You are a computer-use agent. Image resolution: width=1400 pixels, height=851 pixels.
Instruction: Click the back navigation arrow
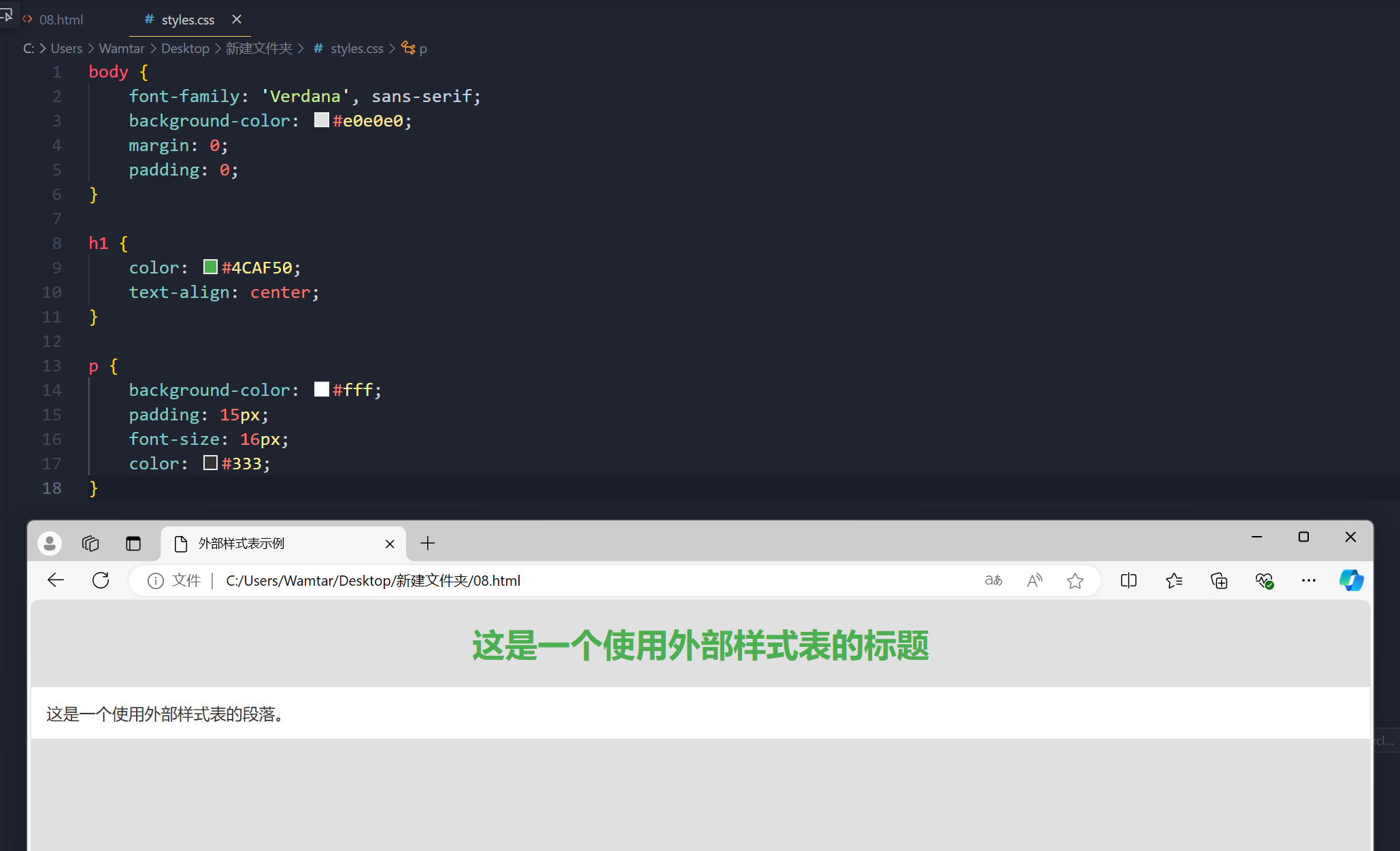[x=55, y=580]
